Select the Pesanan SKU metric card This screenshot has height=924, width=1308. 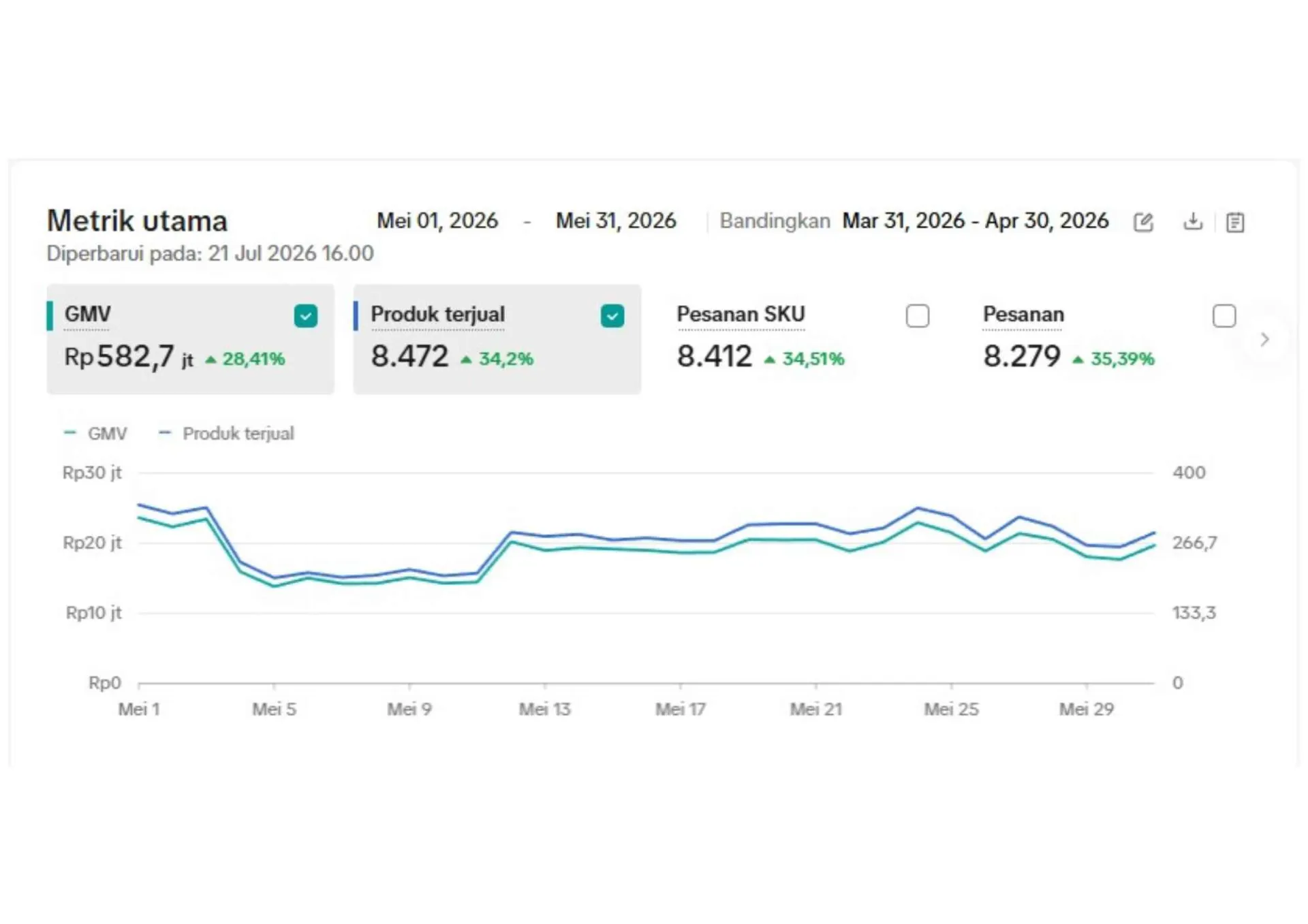pos(803,339)
